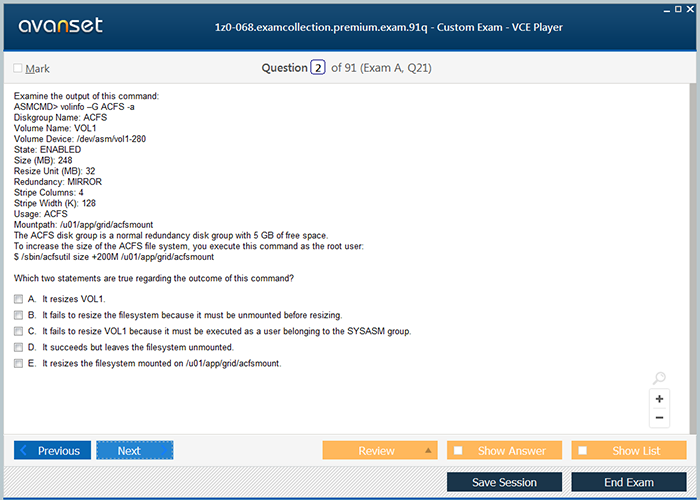This screenshot has height=500, width=700.
Task: Click the zoom in plus icon
Action: pos(659,399)
